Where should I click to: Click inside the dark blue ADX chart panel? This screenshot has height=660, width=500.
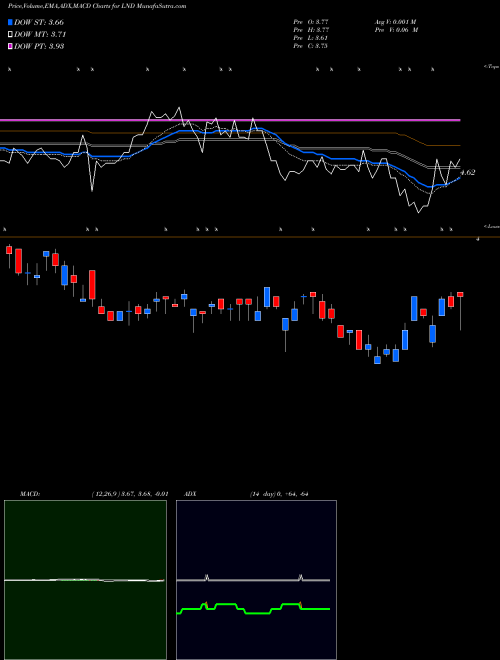256,580
